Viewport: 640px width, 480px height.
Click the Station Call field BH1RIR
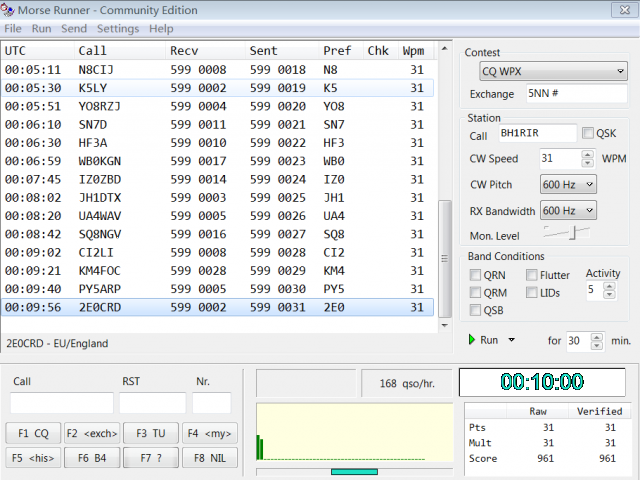coord(538,133)
